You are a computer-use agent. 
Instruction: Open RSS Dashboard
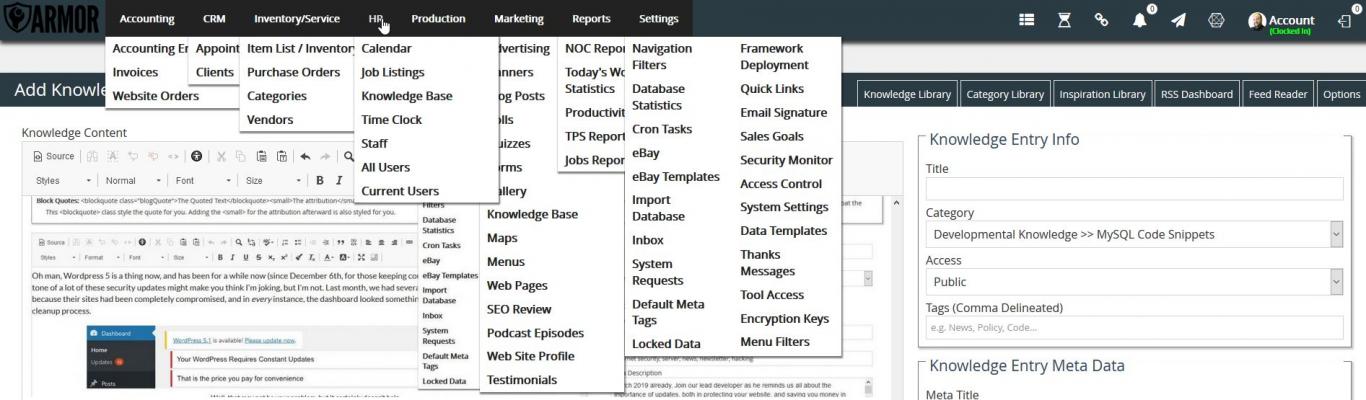click(1197, 94)
